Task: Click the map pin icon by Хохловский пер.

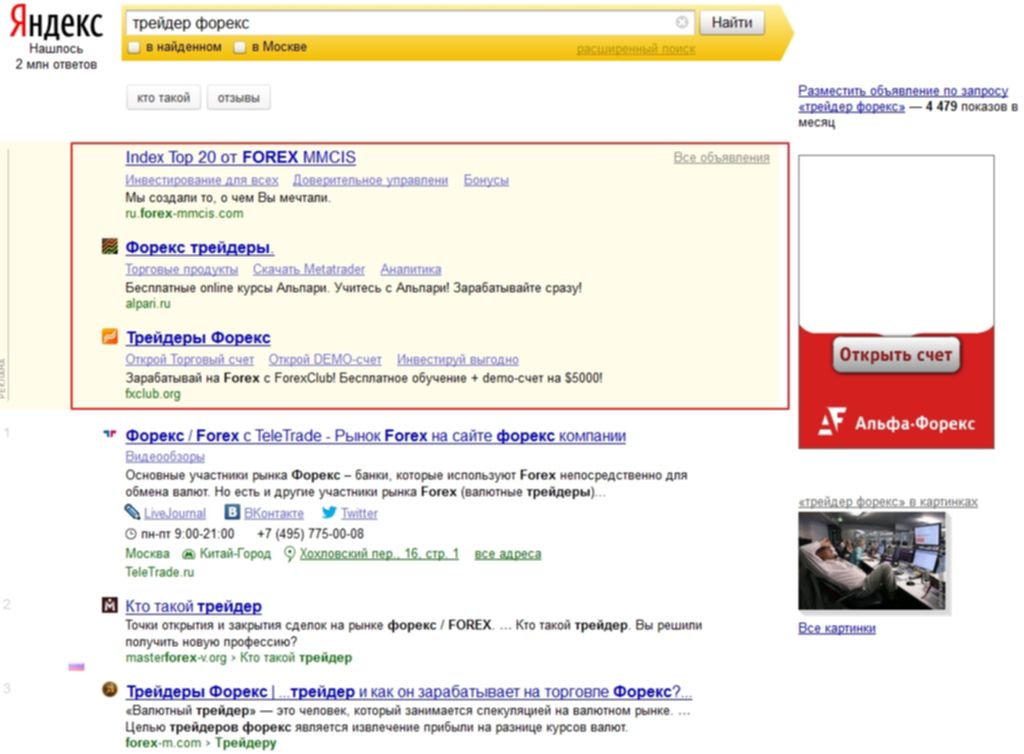Action: [289, 554]
